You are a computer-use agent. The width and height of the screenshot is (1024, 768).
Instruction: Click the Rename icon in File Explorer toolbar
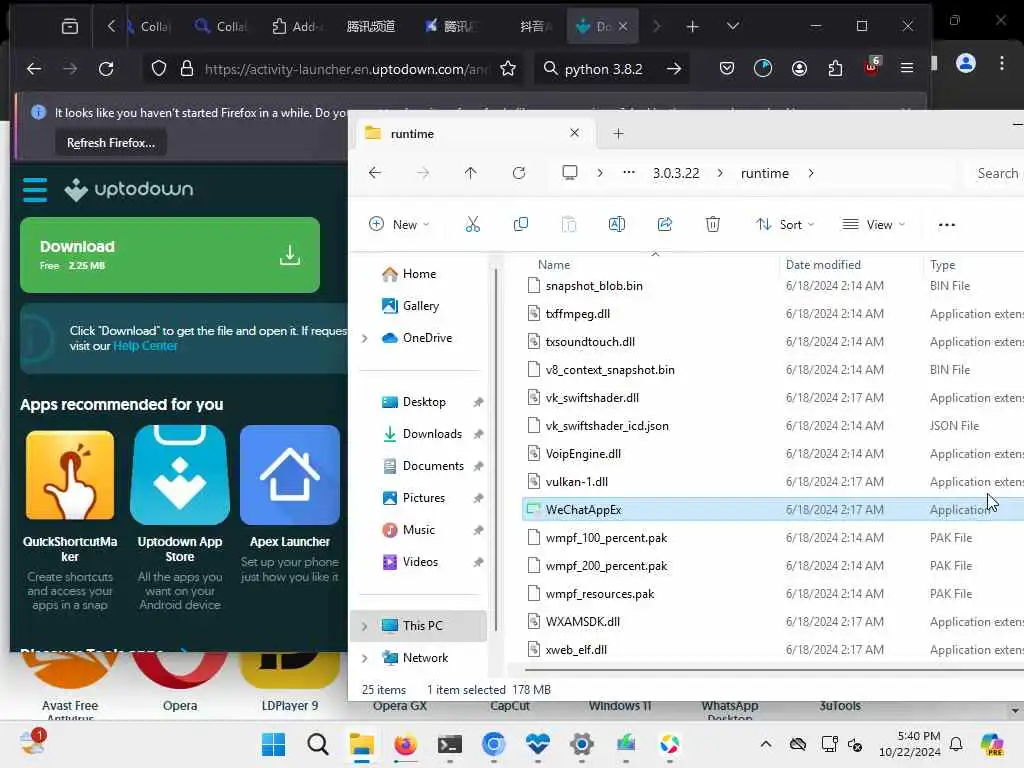point(616,225)
